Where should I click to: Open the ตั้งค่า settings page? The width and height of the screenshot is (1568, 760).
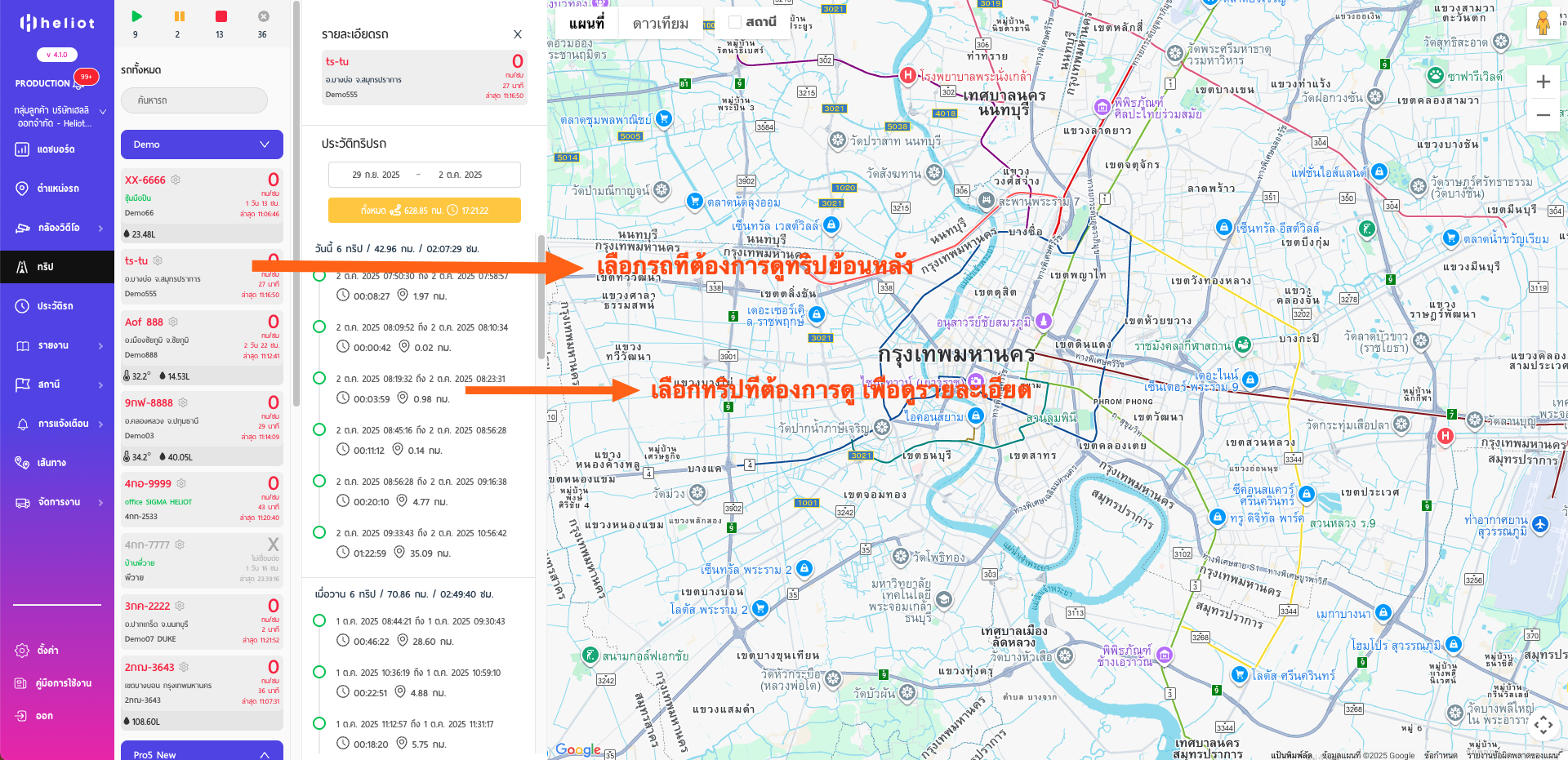point(47,651)
